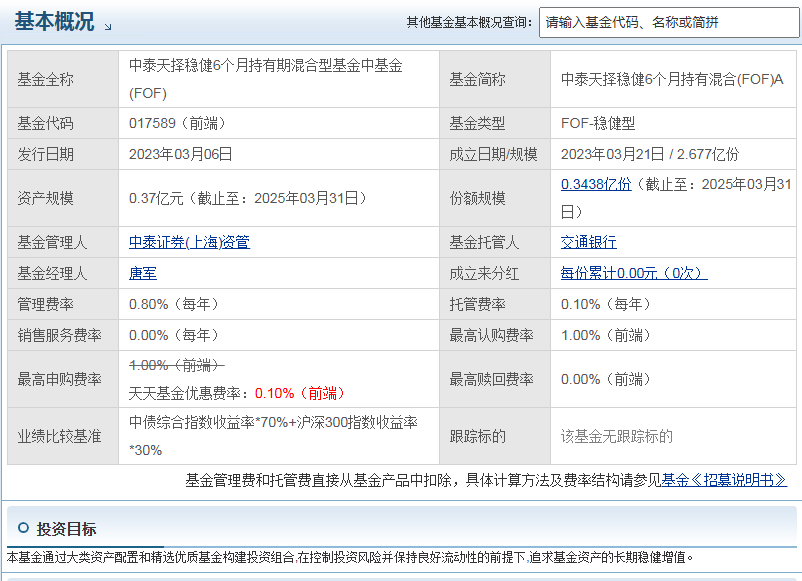Click the 基金经理人 label cell
Screen dimensions: 802x581
(63, 273)
